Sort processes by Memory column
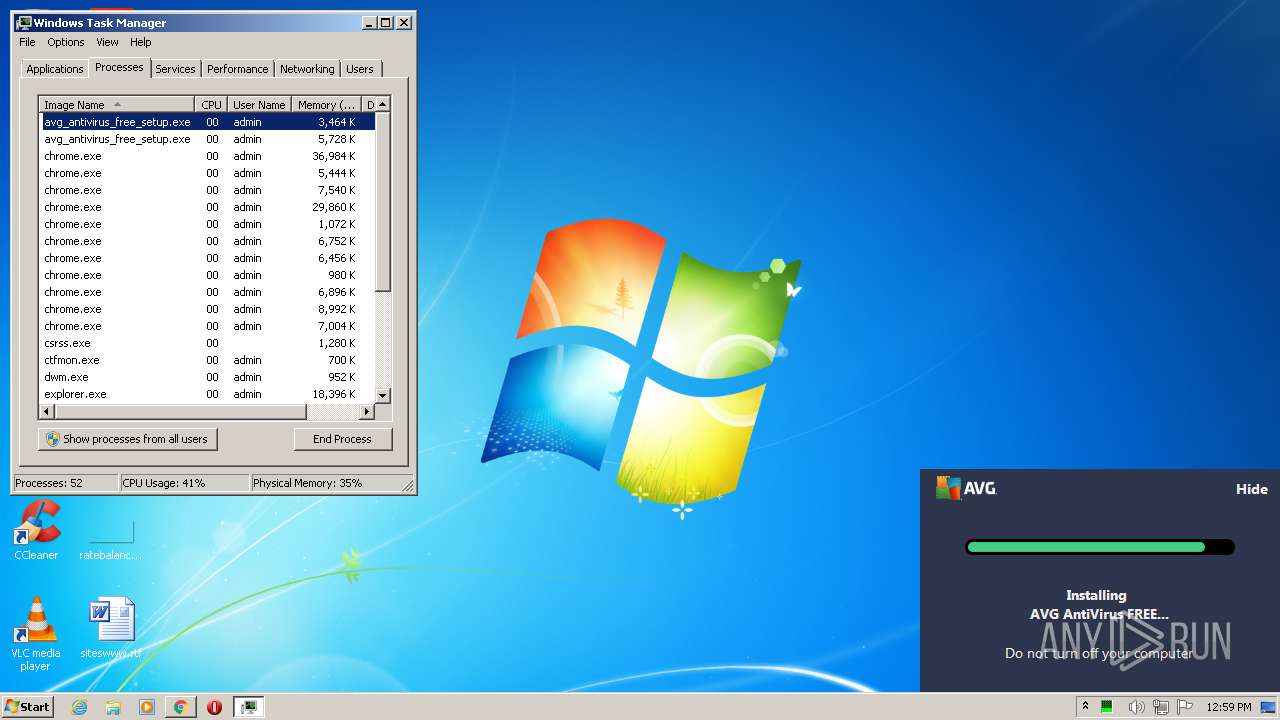The width and height of the screenshot is (1280, 720). tap(326, 104)
